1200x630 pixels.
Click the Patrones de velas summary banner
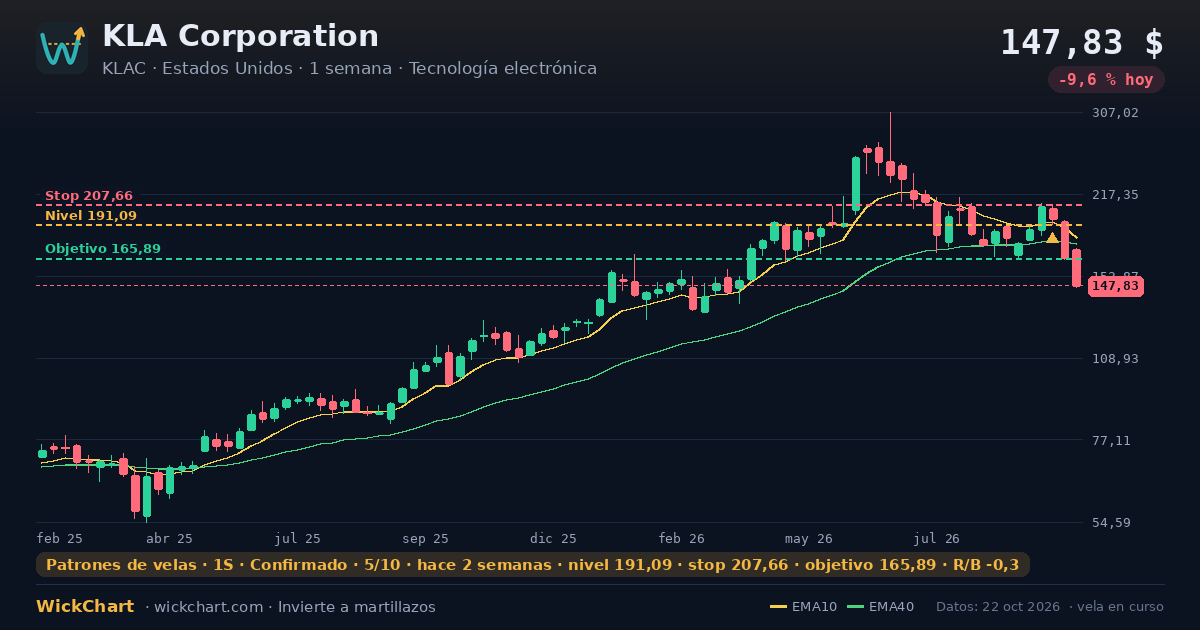[533, 565]
